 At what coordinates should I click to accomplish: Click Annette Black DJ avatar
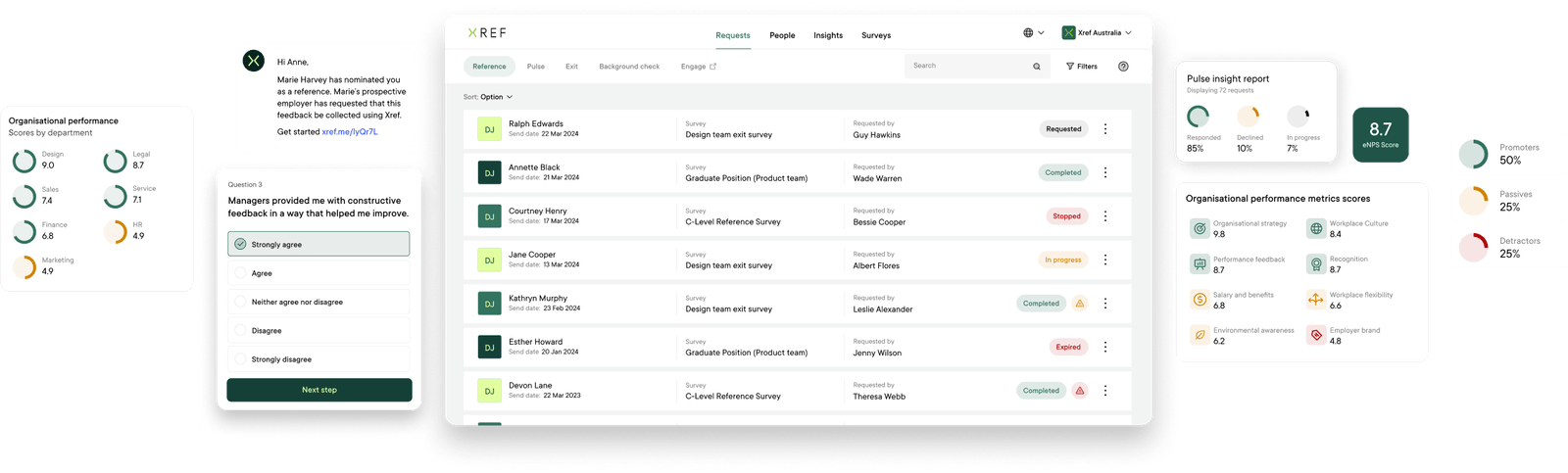(489, 172)
